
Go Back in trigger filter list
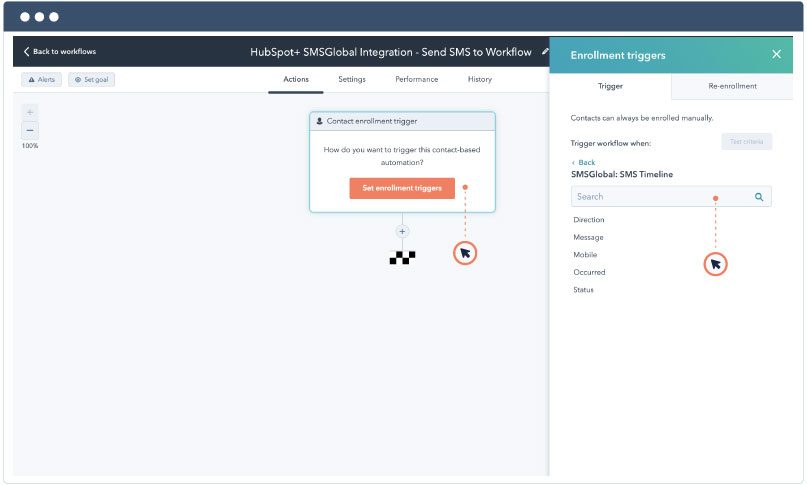[583, 162]
